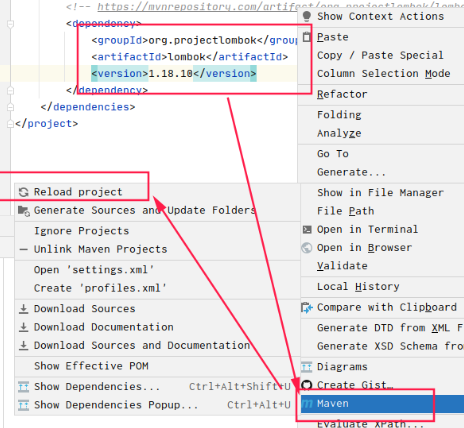Click the download icon beside Download Documentation
Viewport: 464px width, 428px height.
tap(23, 327)
